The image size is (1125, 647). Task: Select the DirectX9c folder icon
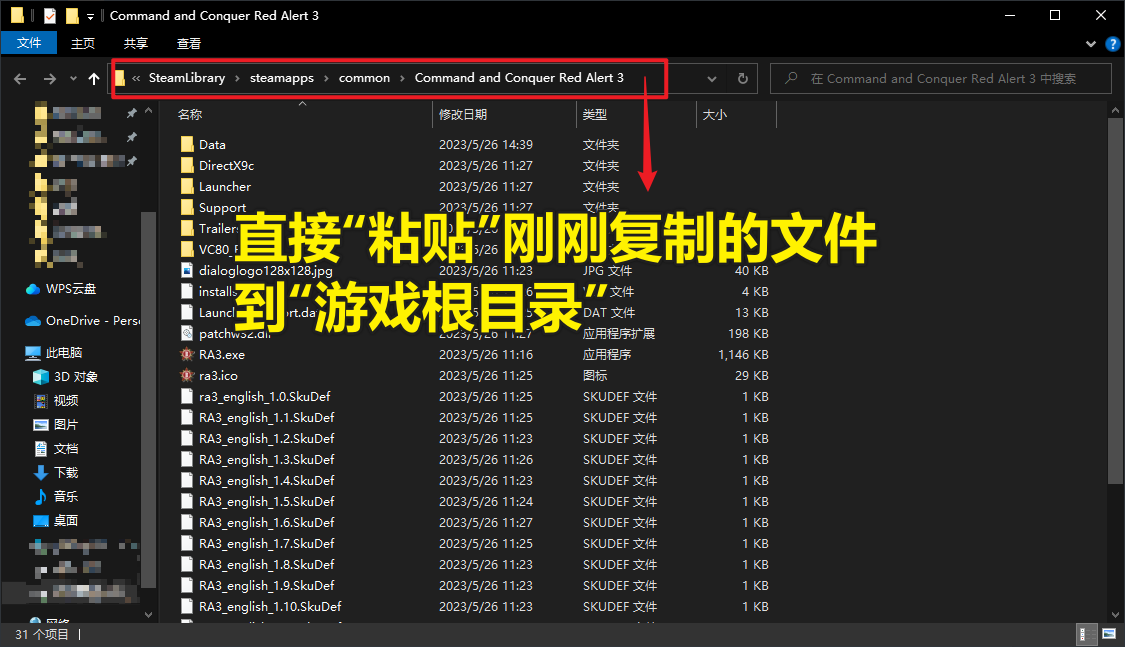click(x=187, y=165)
